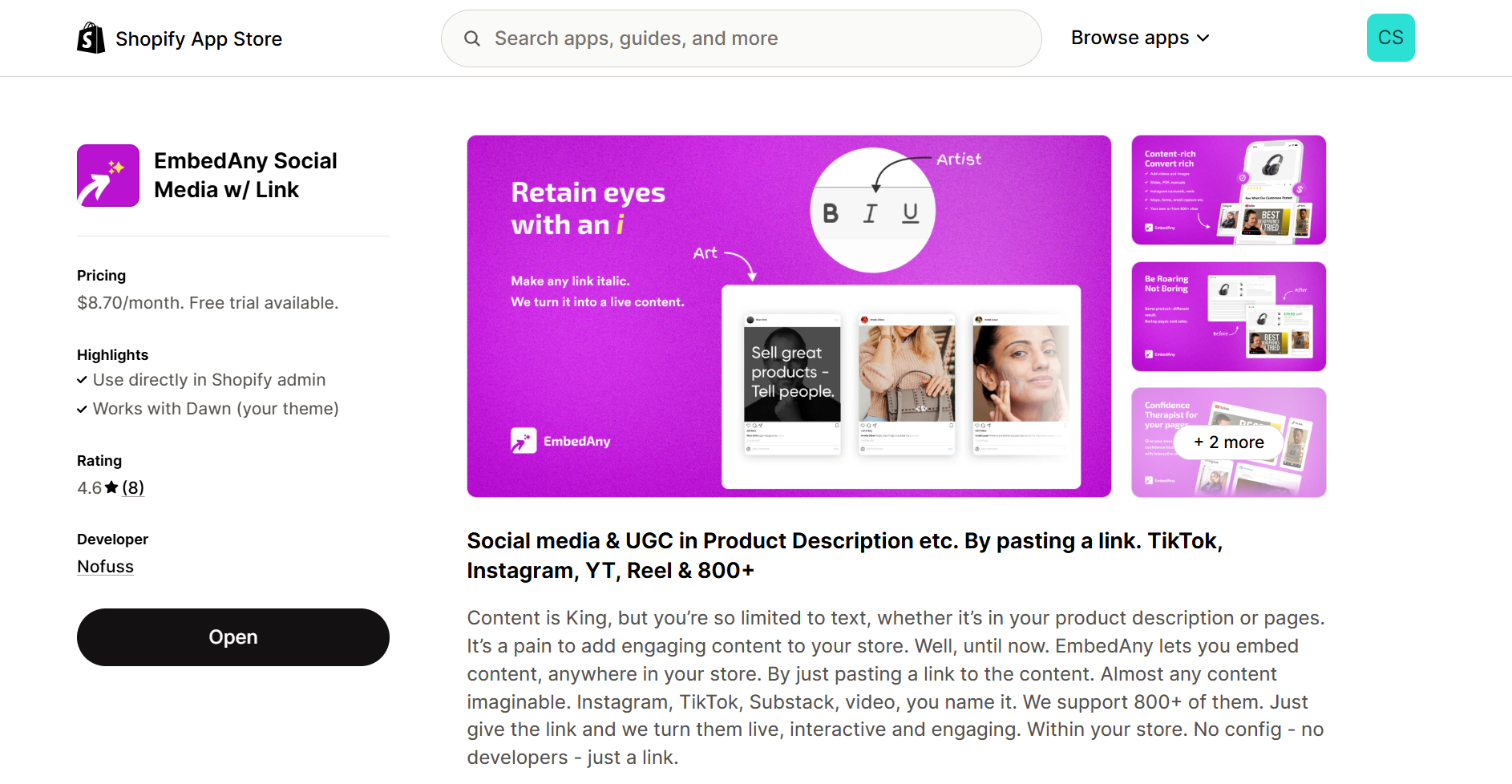Click the EmbedAny app icon

108,176
